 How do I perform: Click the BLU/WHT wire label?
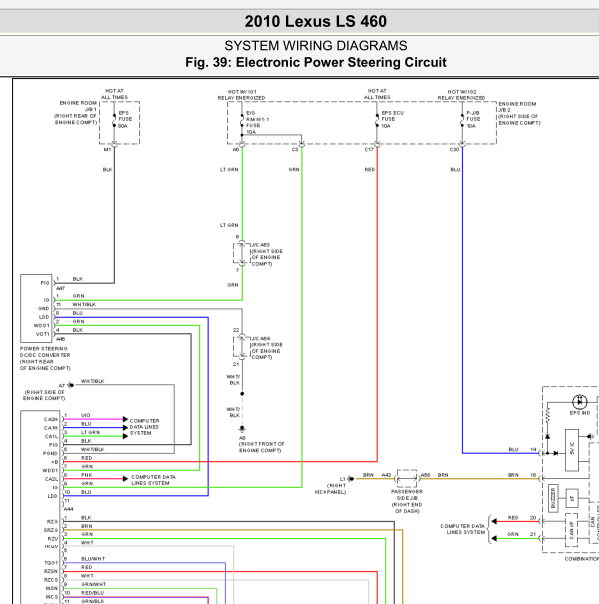[93, 559]
